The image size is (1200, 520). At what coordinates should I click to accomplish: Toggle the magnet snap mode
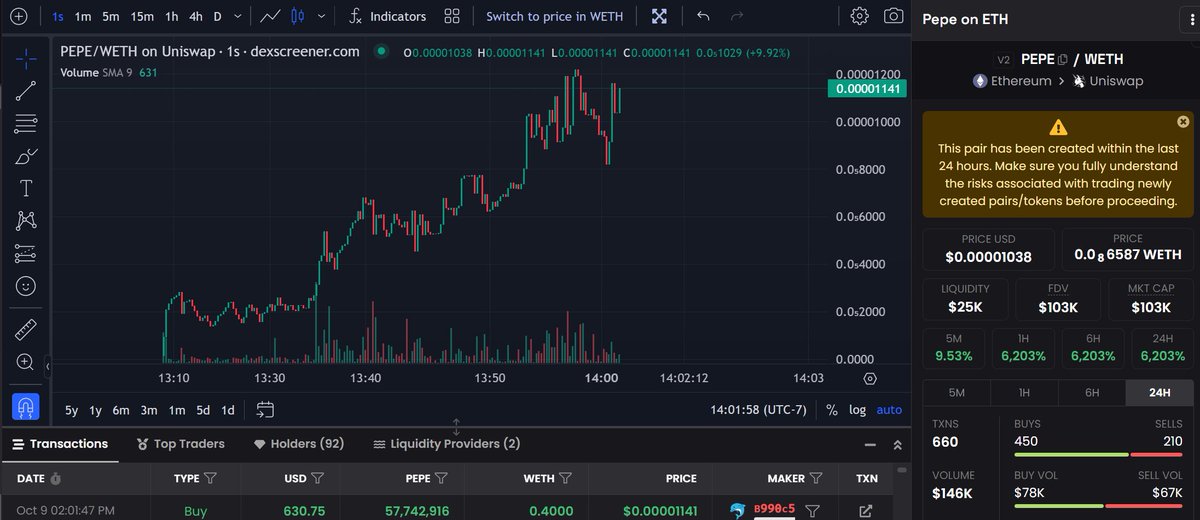click(26, 406)
